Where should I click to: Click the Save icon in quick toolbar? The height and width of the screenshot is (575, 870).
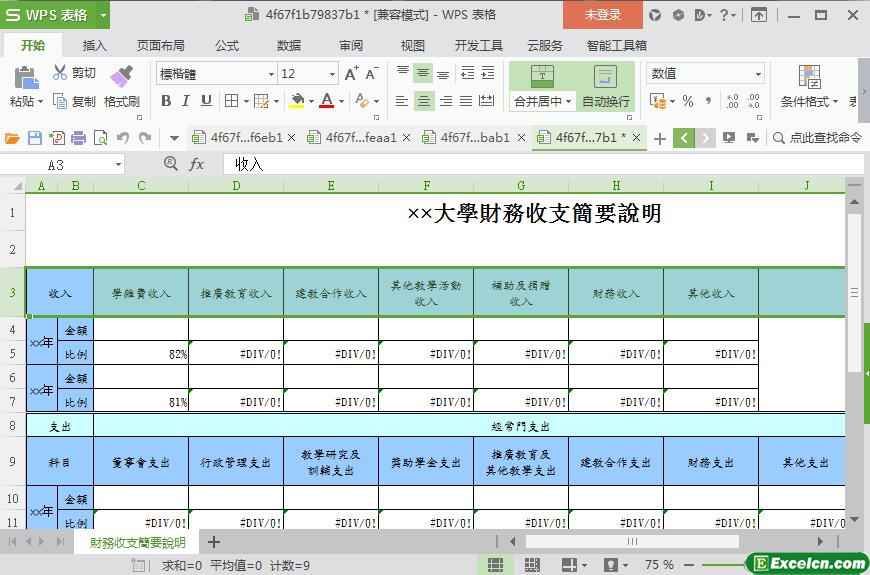tap(35, 138)
